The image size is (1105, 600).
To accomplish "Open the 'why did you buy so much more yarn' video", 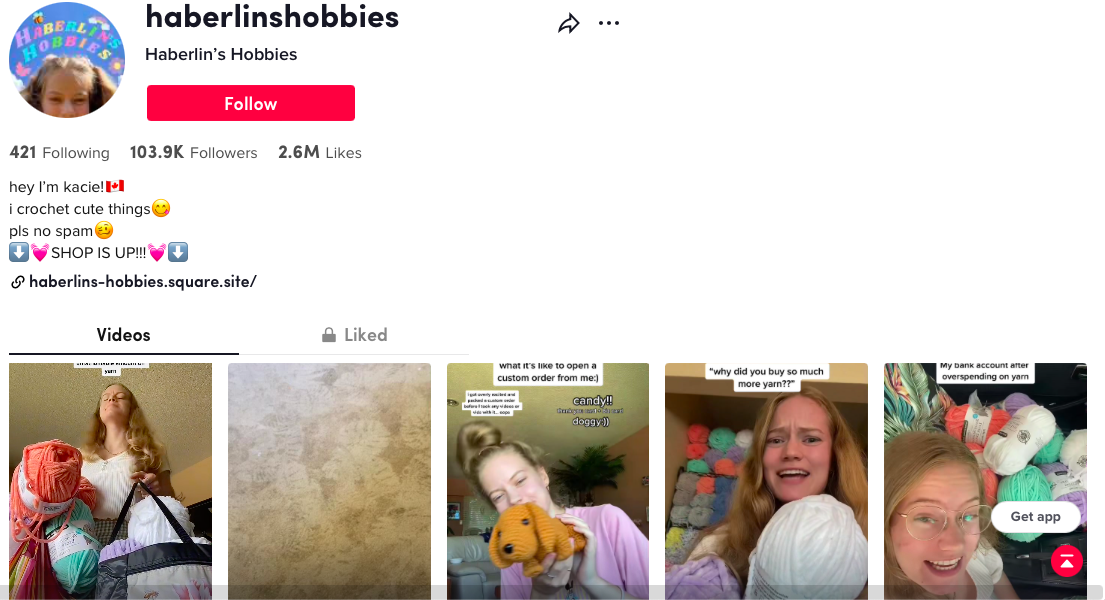I will coord(766,481).
